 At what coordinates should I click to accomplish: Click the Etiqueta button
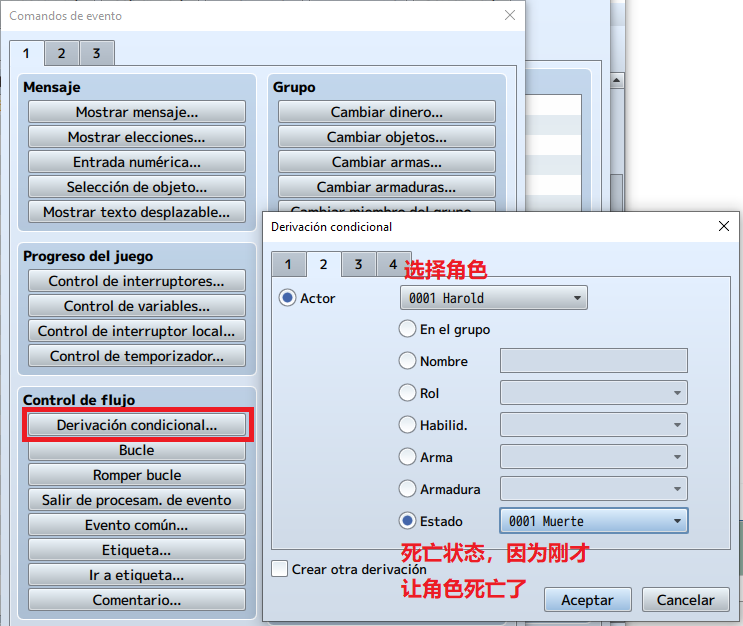click(136, 550)
